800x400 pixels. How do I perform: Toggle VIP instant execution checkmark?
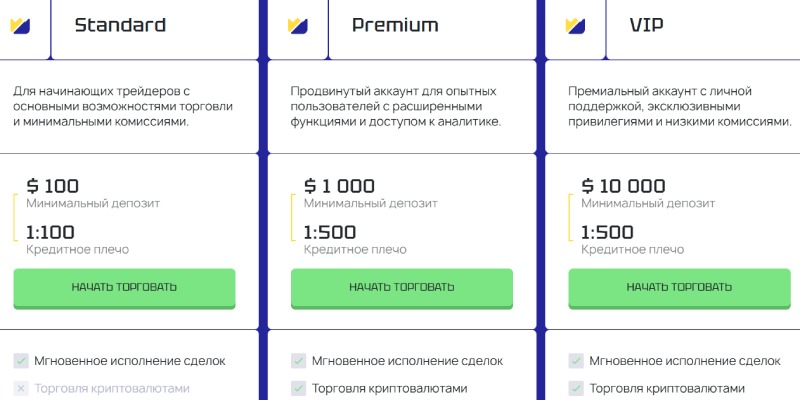pos(576,361)
